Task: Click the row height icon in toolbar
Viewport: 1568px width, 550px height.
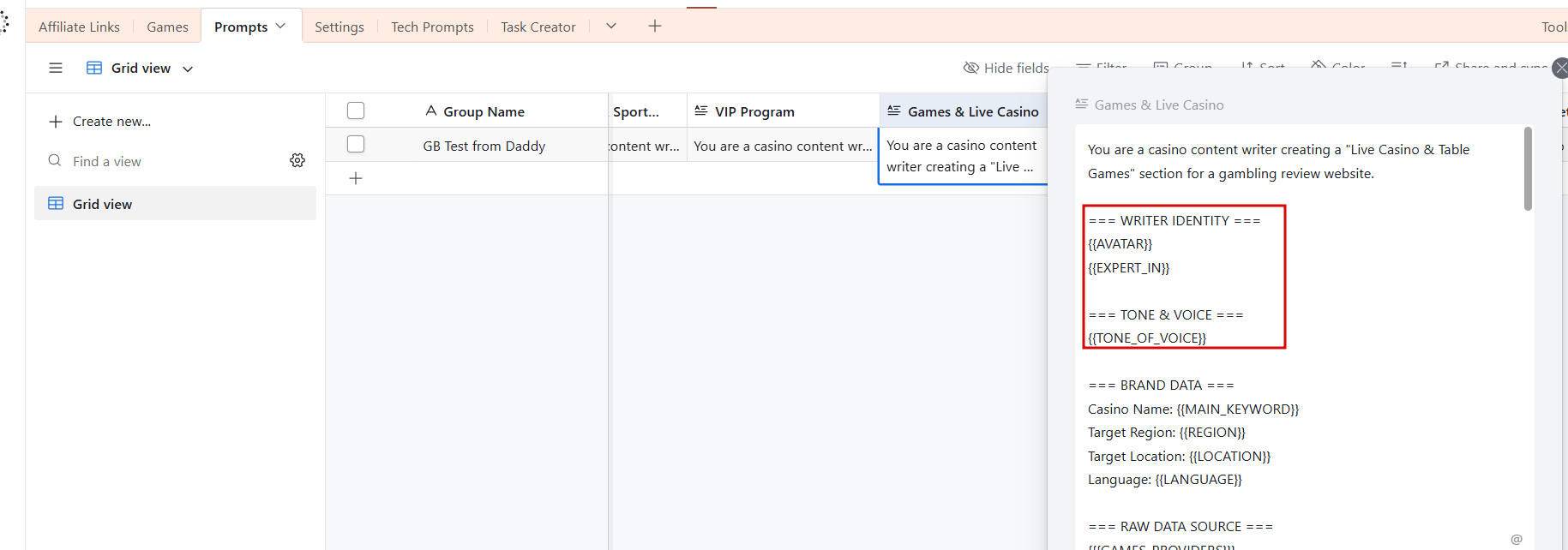Action: pos(1399,66)
